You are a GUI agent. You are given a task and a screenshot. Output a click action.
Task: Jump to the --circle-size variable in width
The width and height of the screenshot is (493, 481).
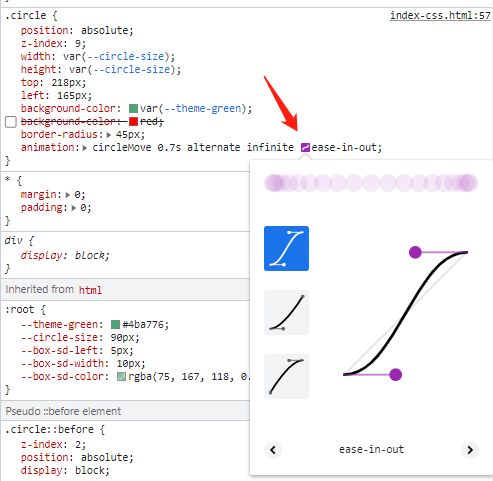[x=126, y=56]
